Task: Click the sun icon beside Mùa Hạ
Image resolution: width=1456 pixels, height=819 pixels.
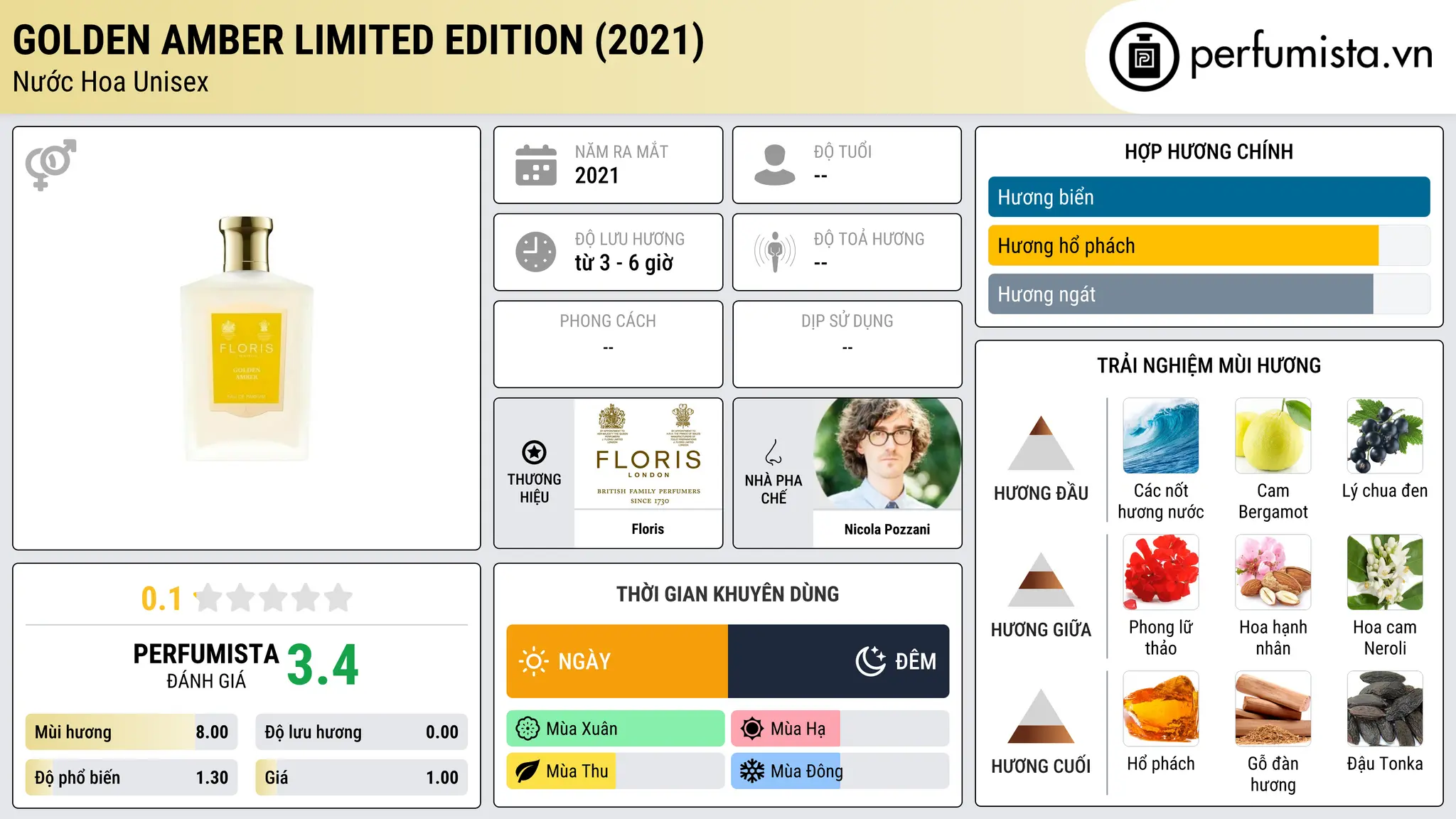Action: click(x=752, y=729)
